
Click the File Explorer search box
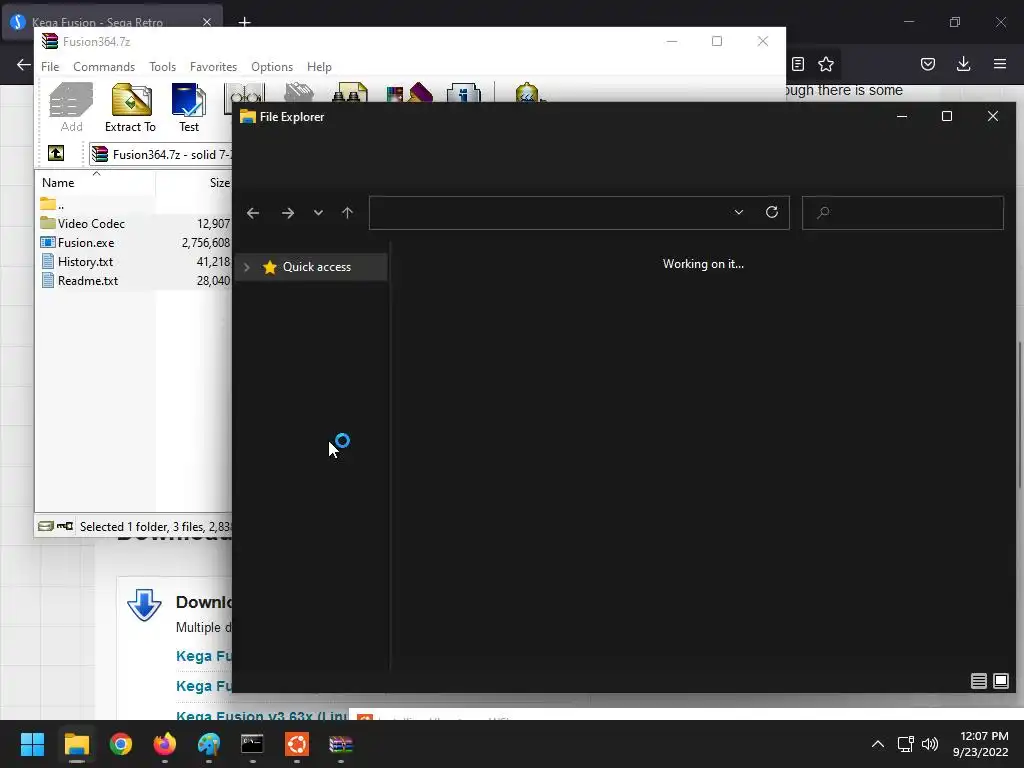click(903, 213)
